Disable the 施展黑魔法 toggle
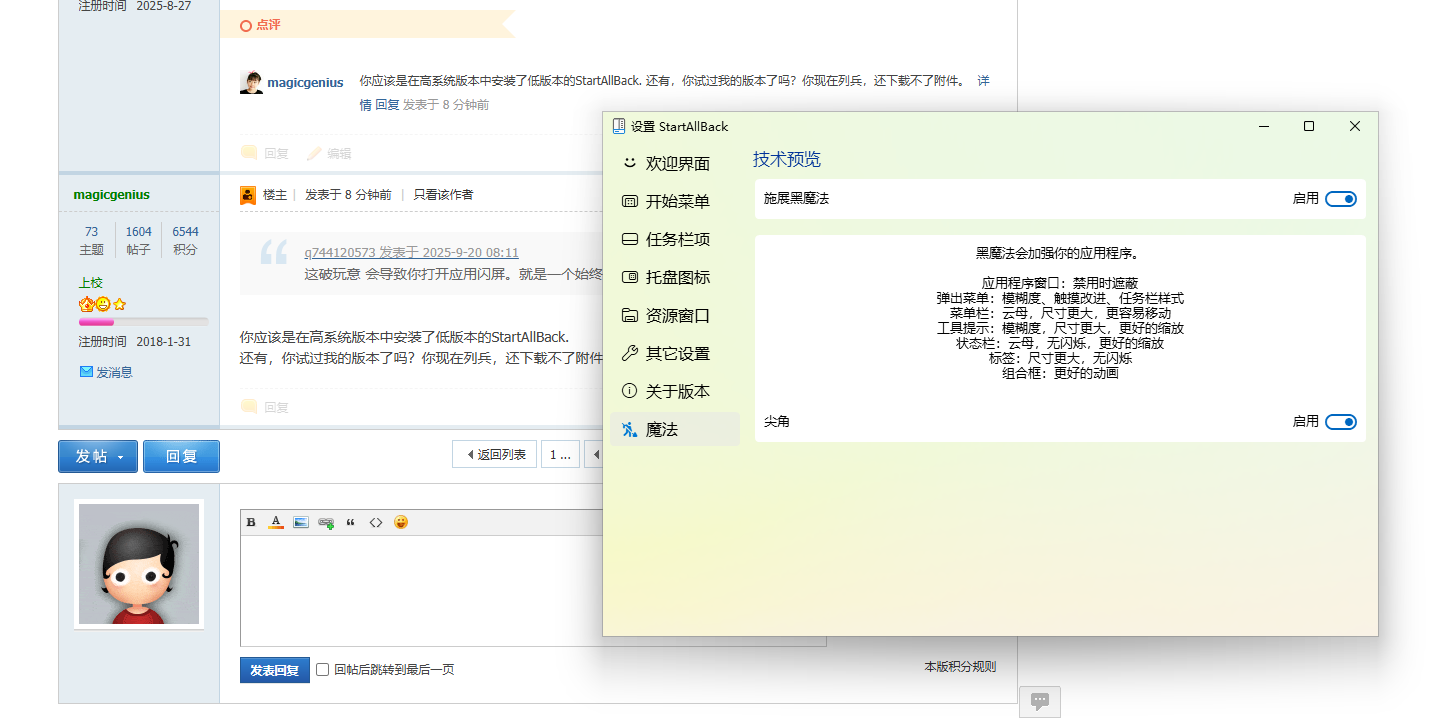The height and width of the screenshot is (718, 1445). 1341,199
